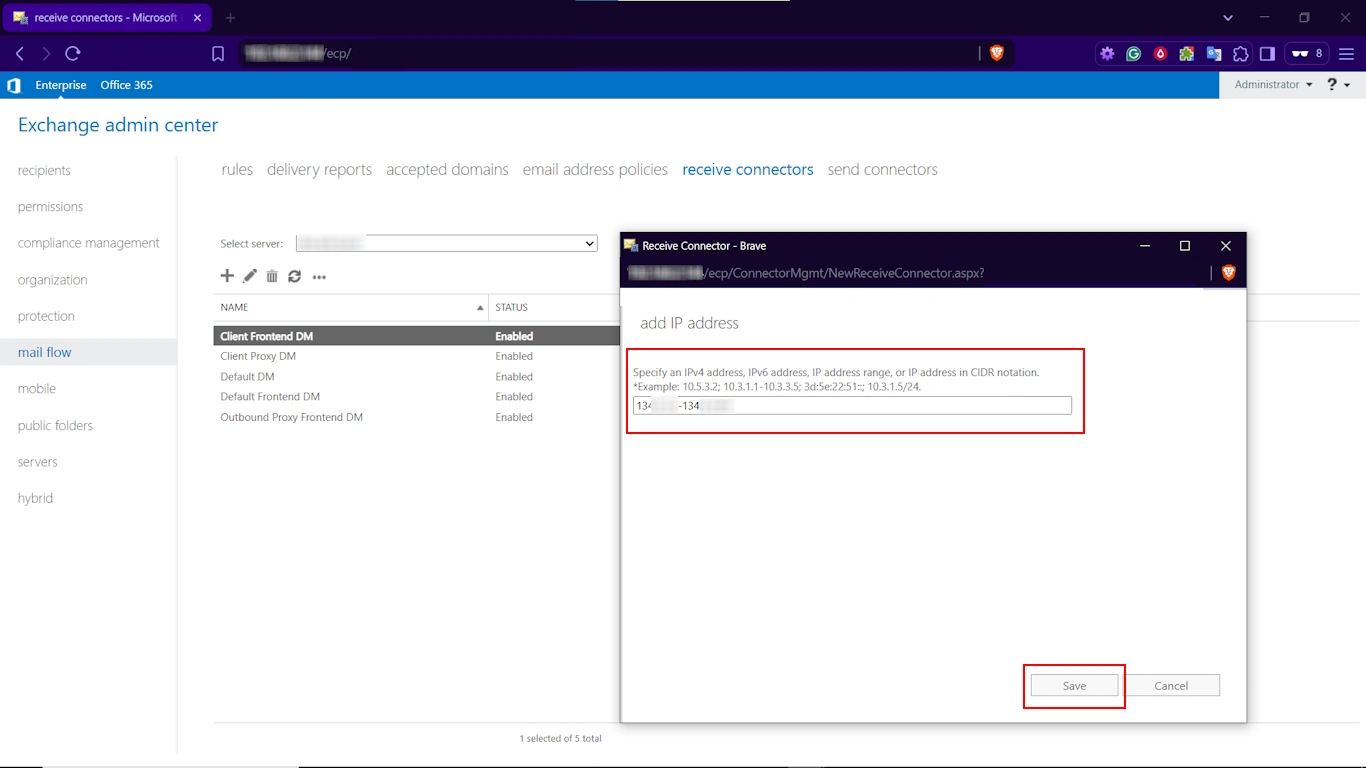The image size is (1366, 768).
Task: Click the edit pencil icon in connectors toolbar
Action: click(250, 276)
